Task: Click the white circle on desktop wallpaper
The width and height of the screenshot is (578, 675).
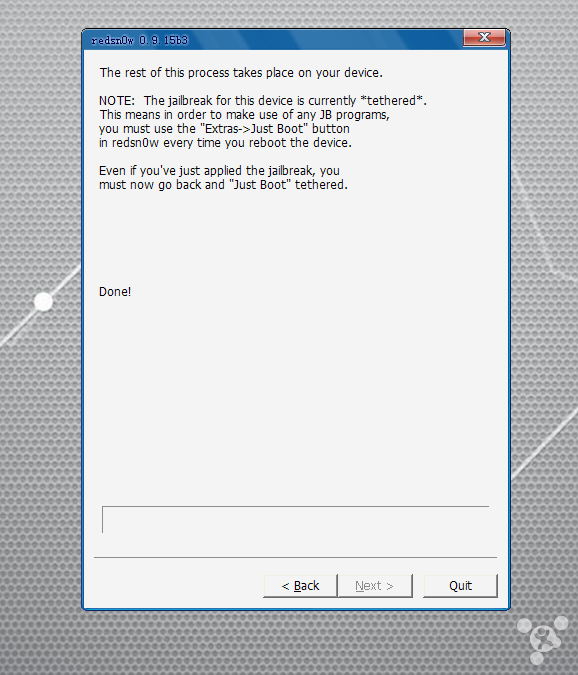Action: [x=43, y=301]
